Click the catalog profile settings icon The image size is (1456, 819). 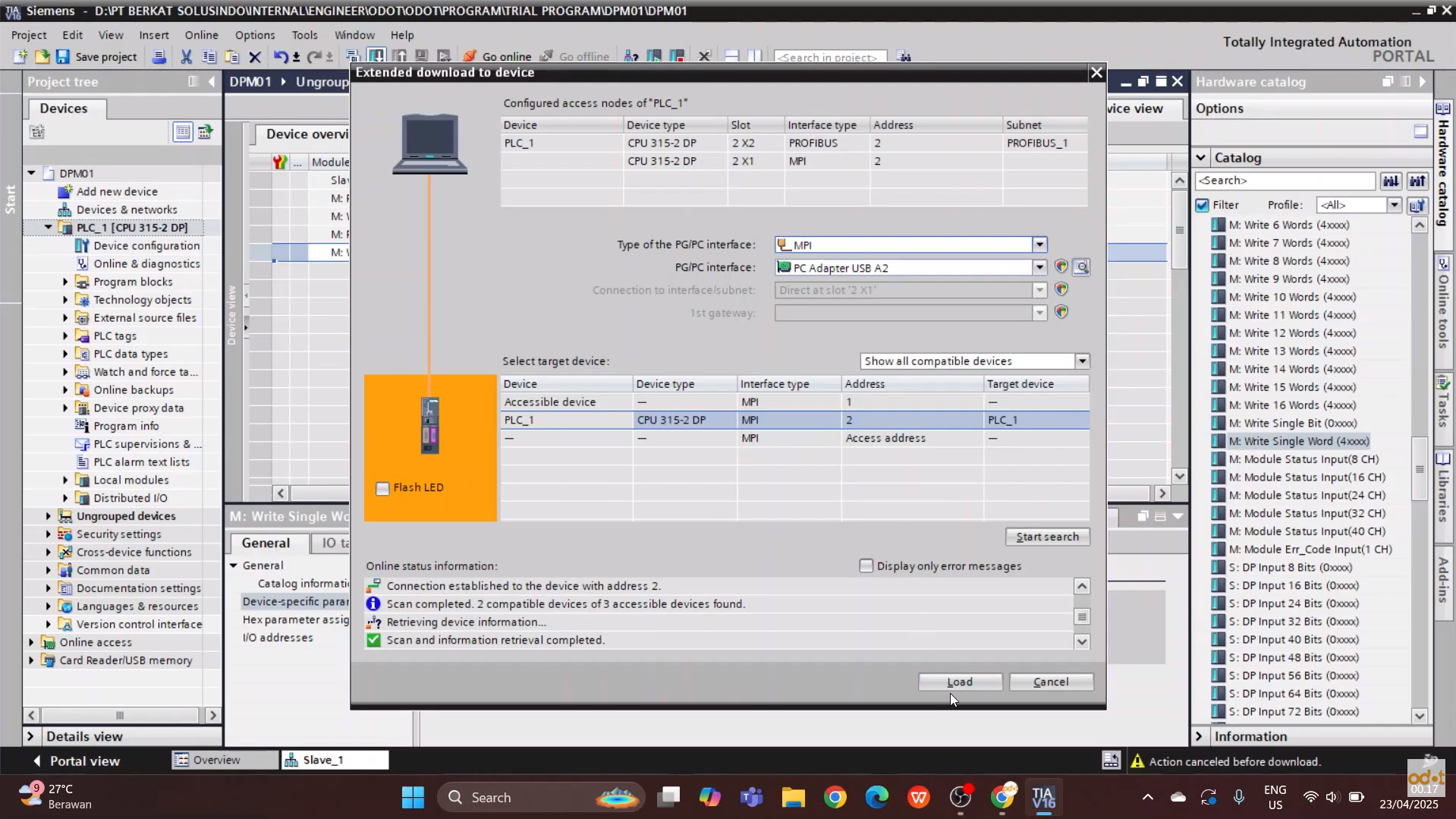(x=1417, y=205)
